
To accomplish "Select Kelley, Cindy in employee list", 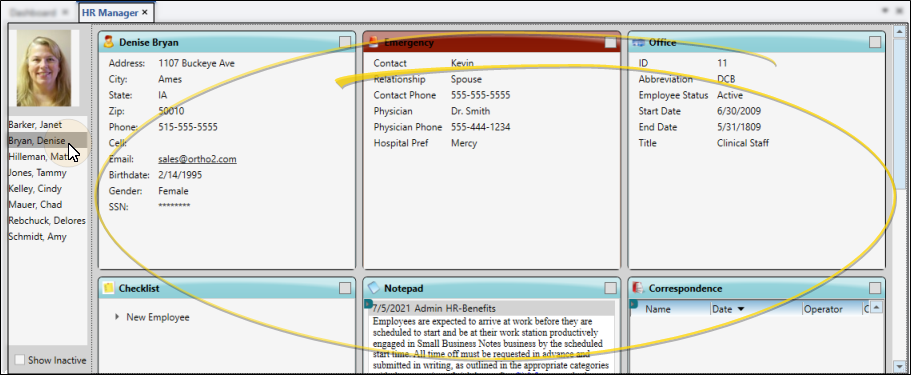I will [35, 188].
